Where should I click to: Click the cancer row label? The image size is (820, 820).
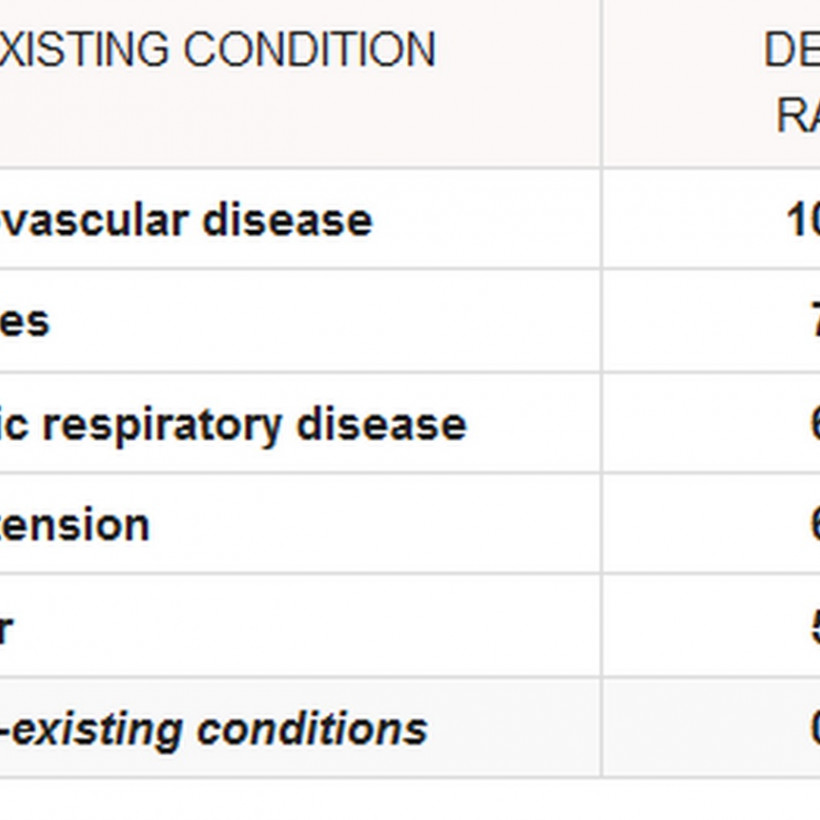[x=6, y=627]
